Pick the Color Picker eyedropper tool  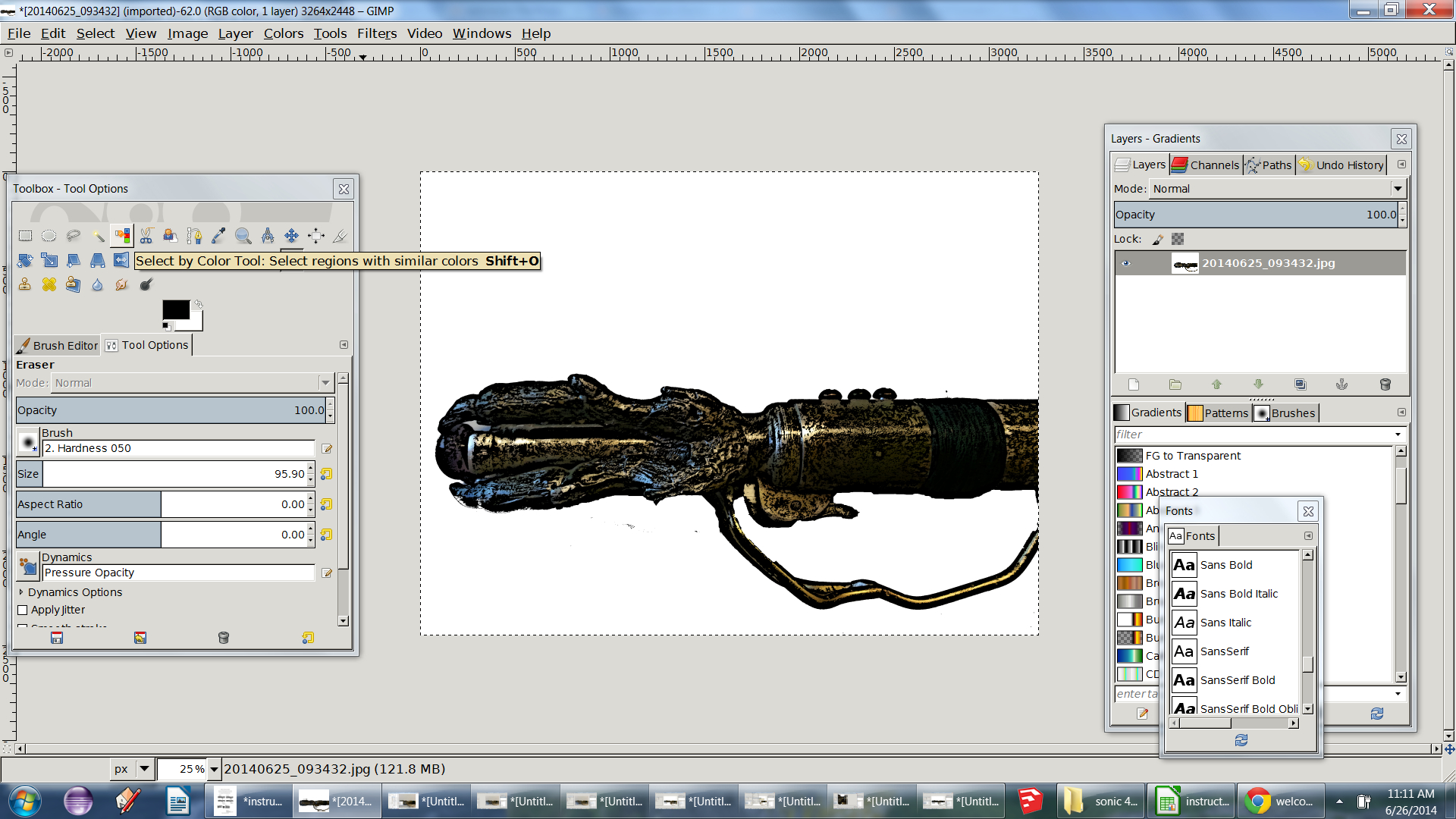coord(218,236)
